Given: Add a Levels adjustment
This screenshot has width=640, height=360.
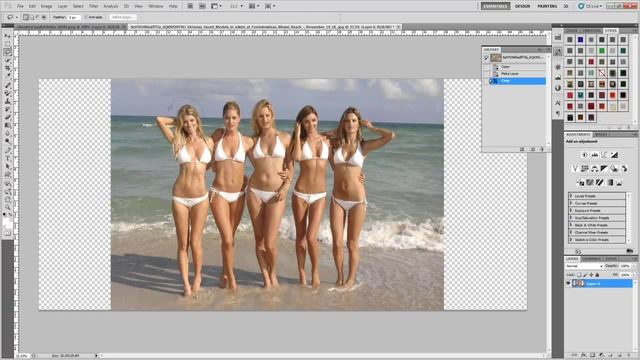Looking at the screenshot, I should pos(595,155).
